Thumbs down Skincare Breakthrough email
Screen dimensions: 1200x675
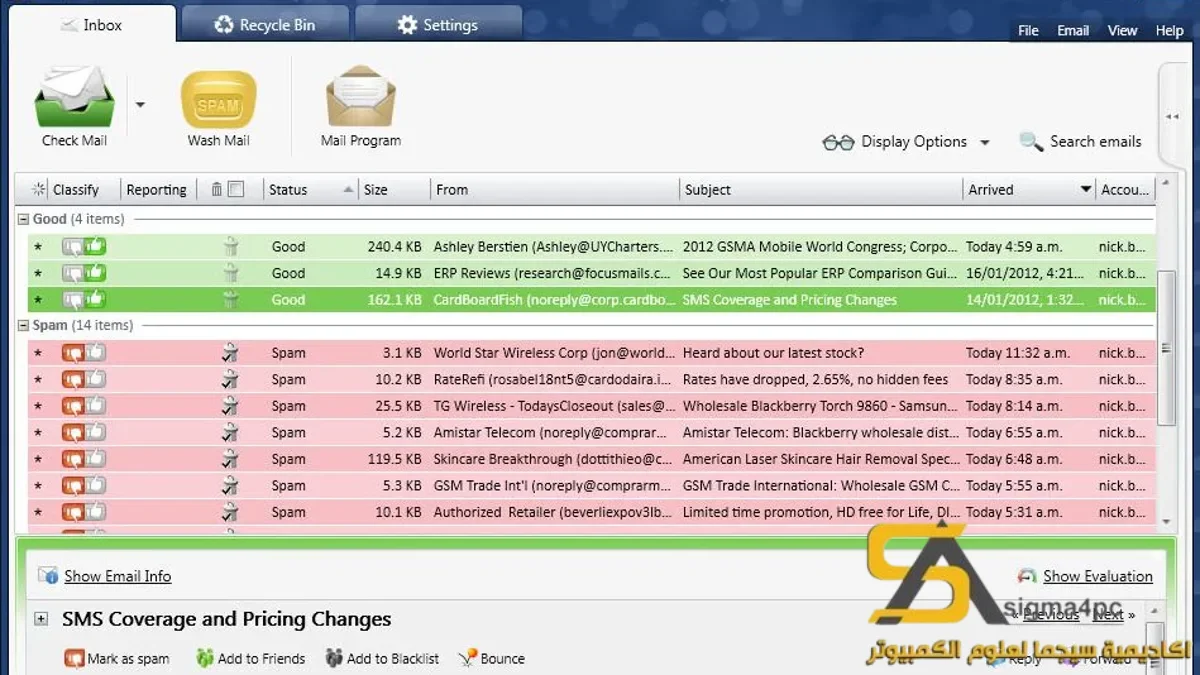pyautogui.click(x=73, y=459)
